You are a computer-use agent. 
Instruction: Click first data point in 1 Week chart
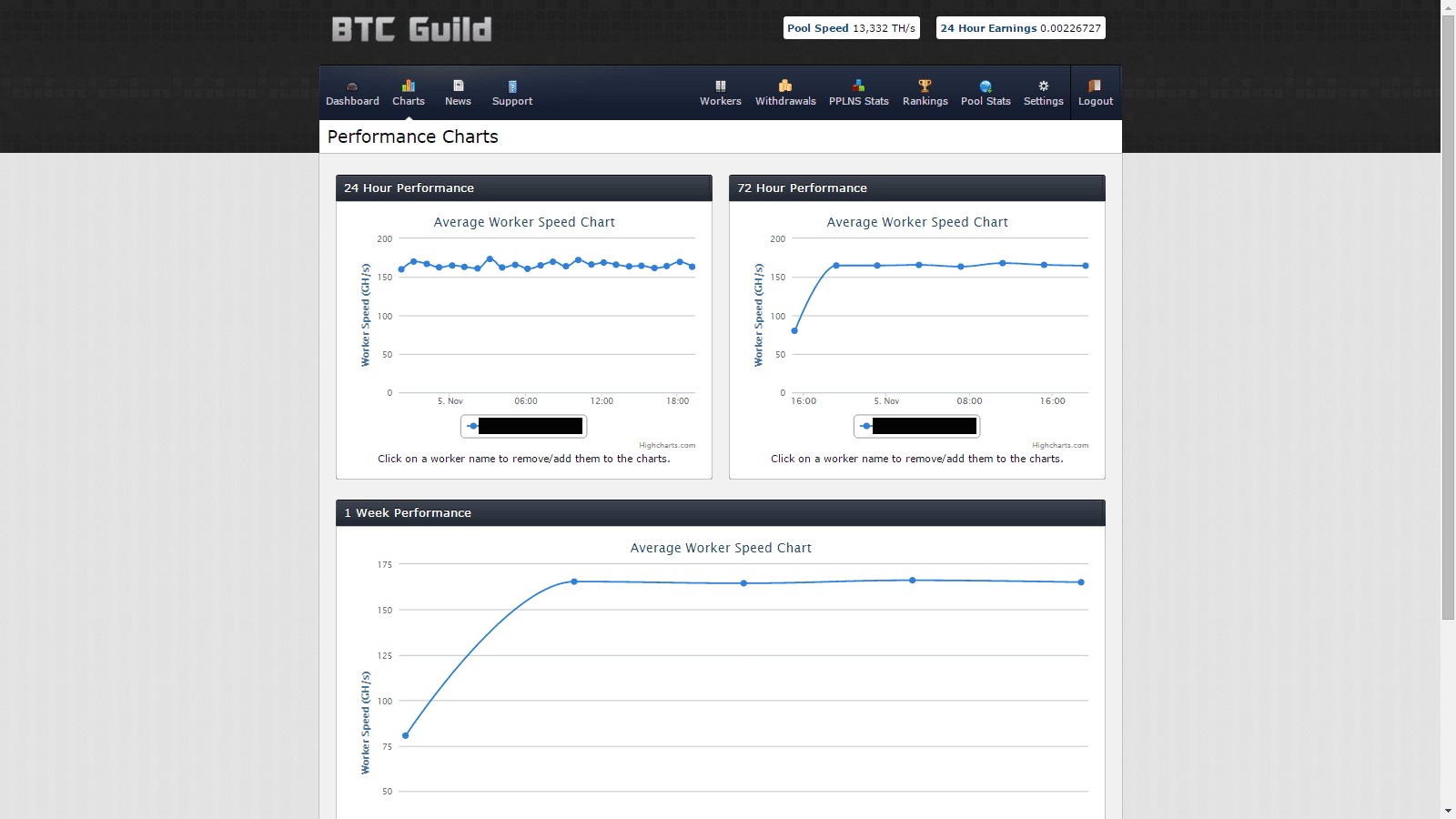pyautogui.click(x=406, y=735)
